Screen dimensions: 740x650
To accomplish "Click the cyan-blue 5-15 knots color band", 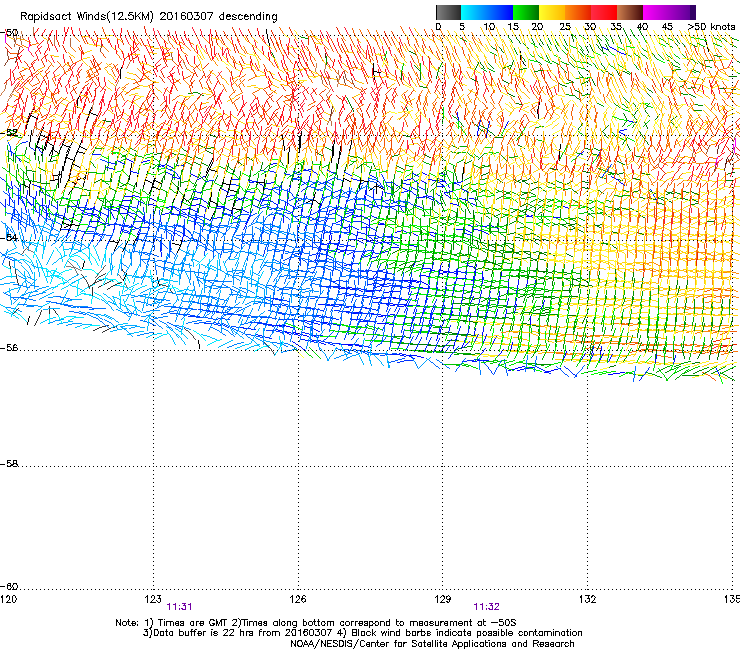I will tap(487, 12).
